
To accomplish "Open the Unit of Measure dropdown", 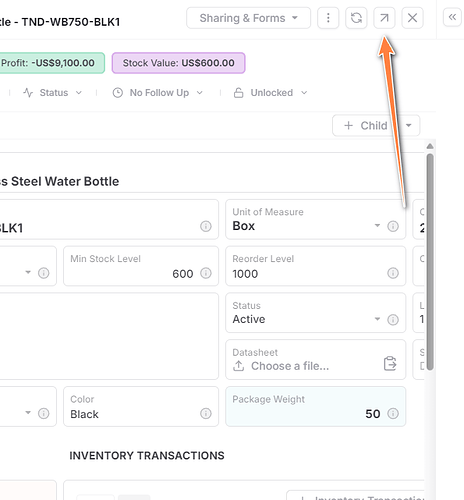I will coord(377,226).
